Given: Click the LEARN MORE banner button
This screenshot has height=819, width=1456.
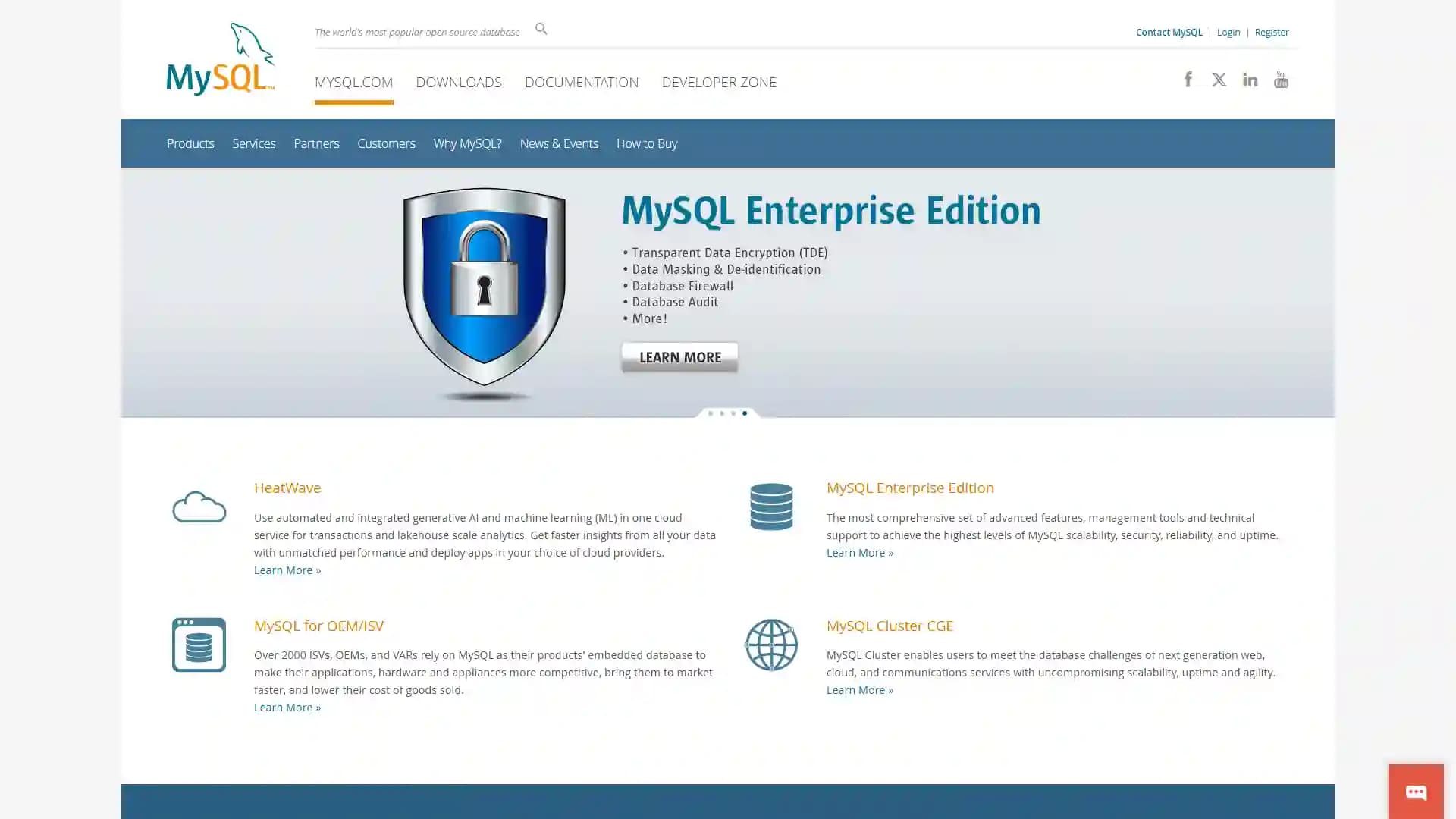Looking at the screenshot, I should point(679,357).
